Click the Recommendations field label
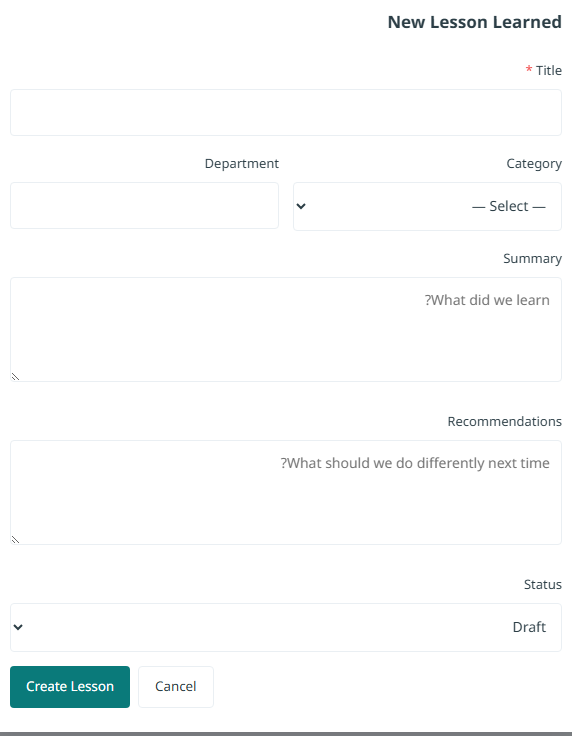 coord(504,422)
